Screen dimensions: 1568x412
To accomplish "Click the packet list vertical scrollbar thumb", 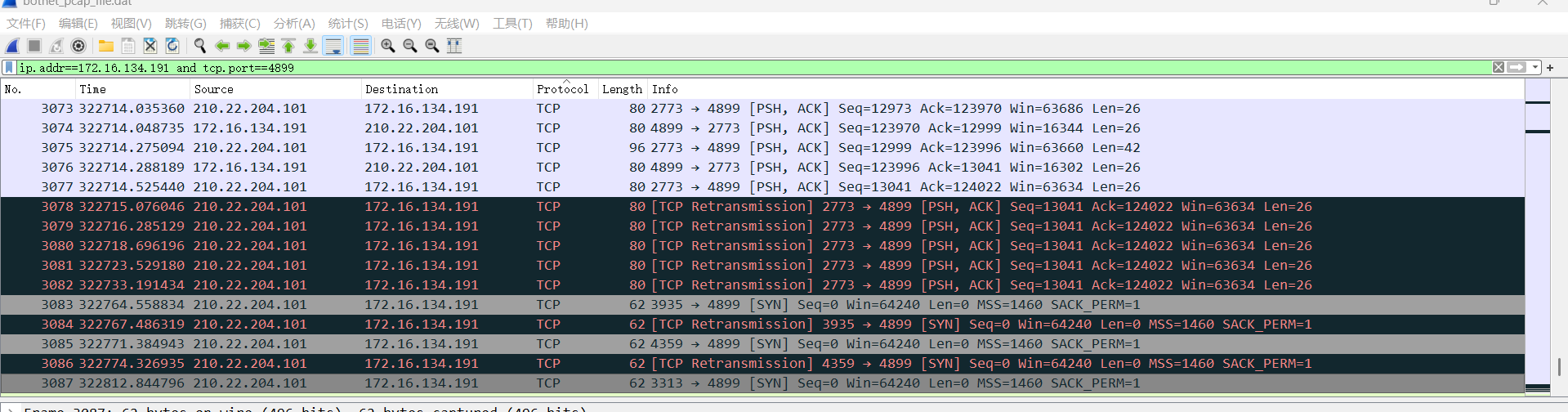I will pyautogui.click(x=1559, y=365).
